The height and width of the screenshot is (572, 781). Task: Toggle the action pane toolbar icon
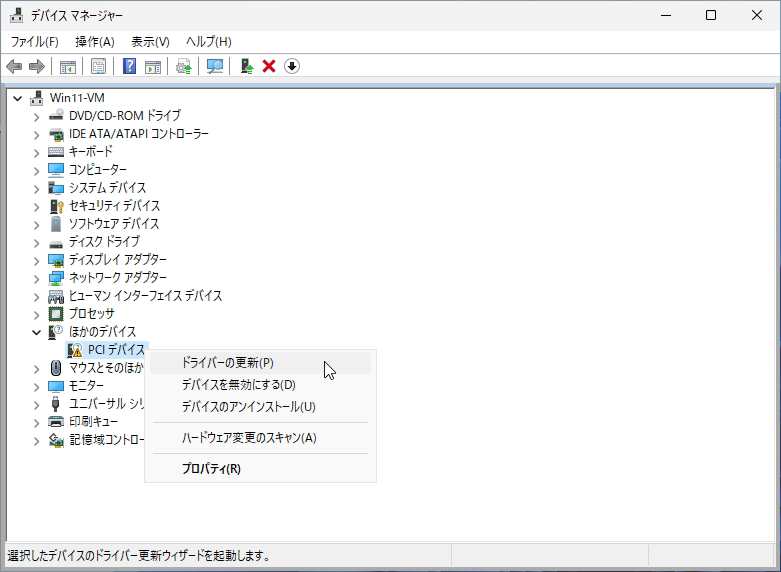pyautogui.click(x=153, y=66)
